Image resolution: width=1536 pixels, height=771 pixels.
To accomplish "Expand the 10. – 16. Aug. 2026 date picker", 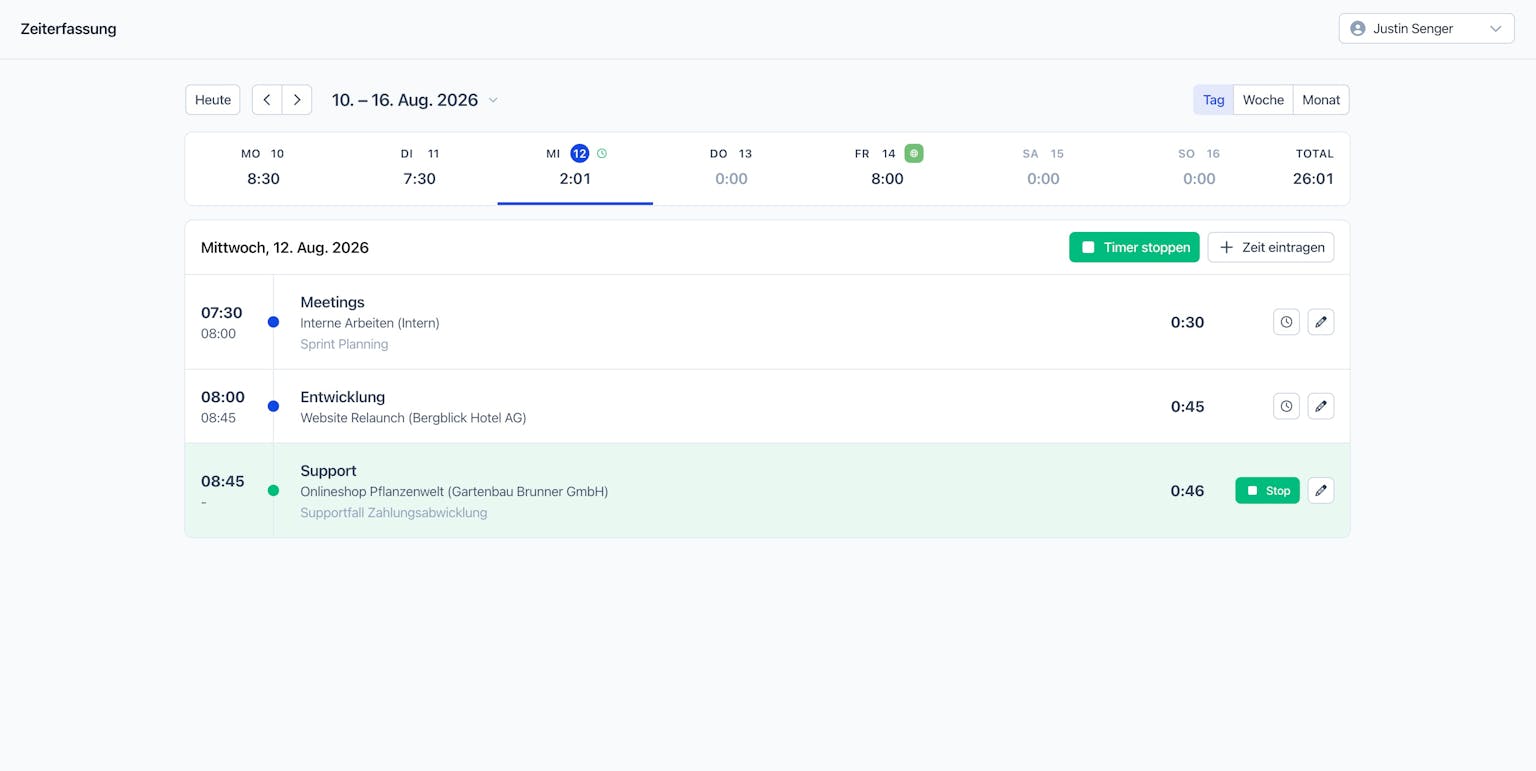I will [415, 100].
